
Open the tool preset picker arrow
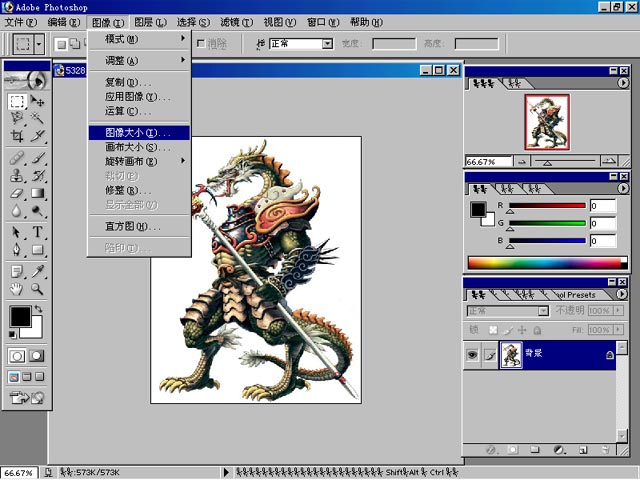click(39, 44)
